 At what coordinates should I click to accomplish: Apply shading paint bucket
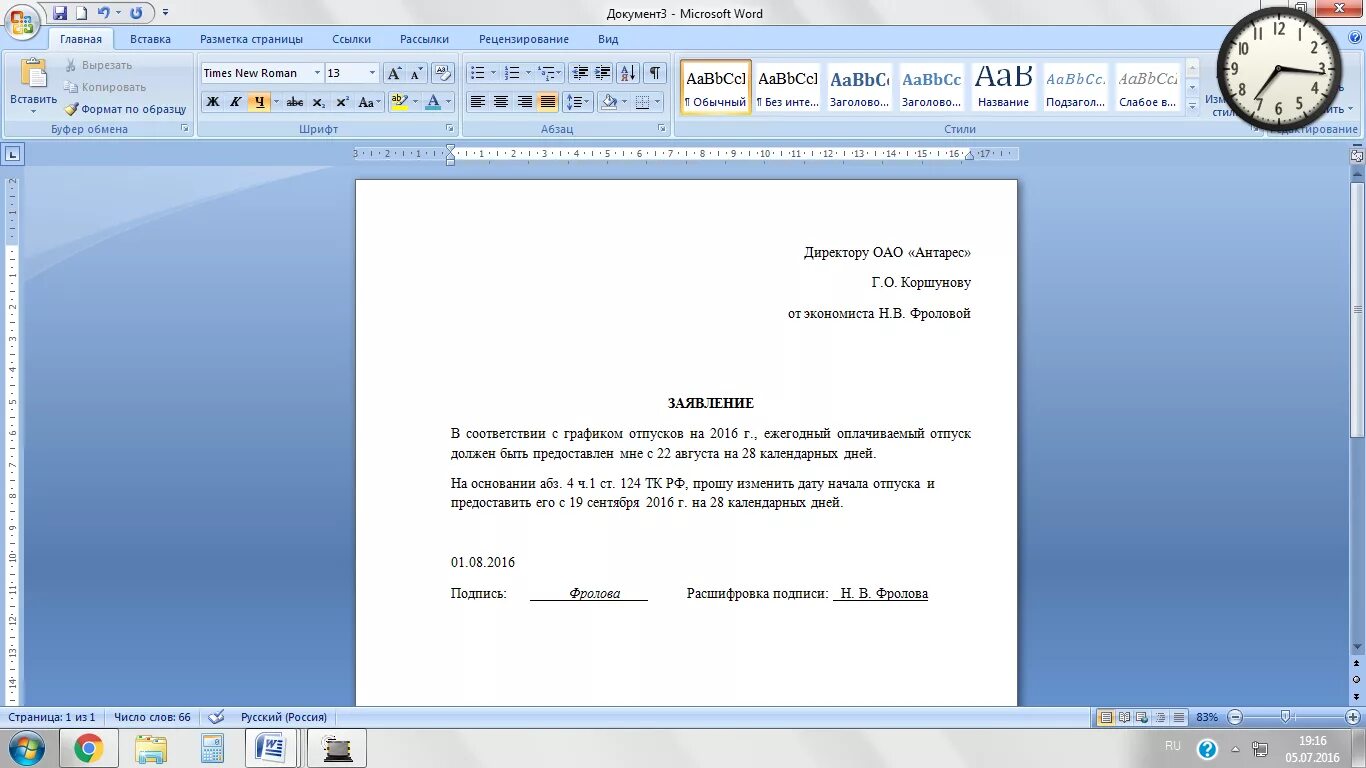[x=608, y=102]
